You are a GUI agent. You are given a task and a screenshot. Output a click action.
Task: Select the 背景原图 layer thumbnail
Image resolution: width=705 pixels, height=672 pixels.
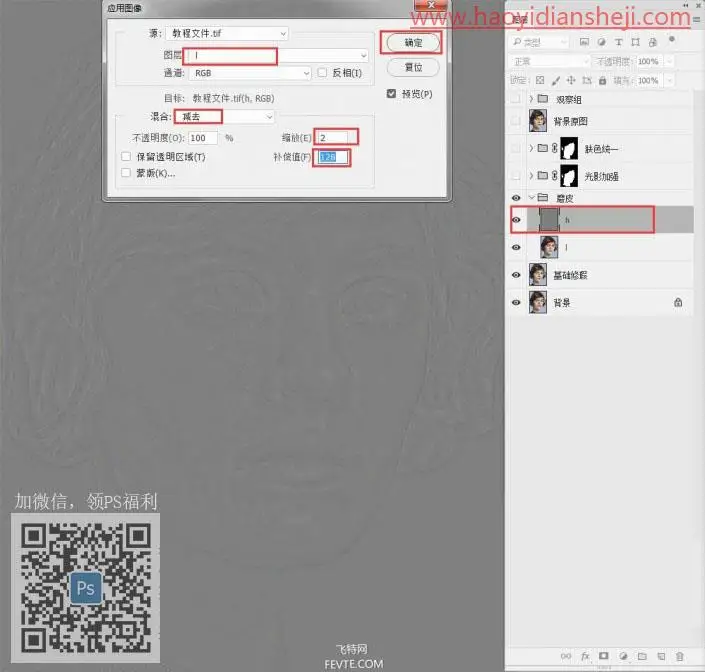[x=538, y=120]
